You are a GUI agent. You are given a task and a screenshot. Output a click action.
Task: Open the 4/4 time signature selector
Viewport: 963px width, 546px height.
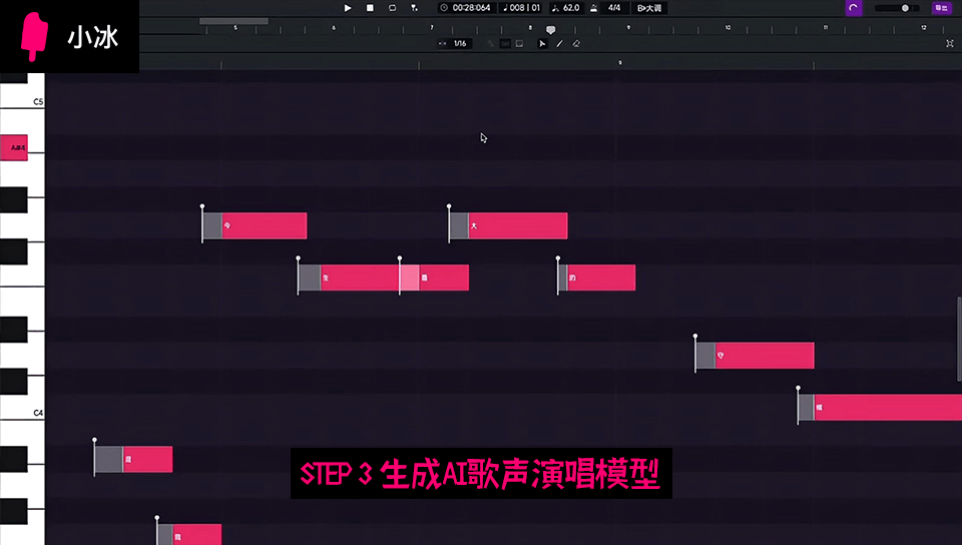point(614,8)
